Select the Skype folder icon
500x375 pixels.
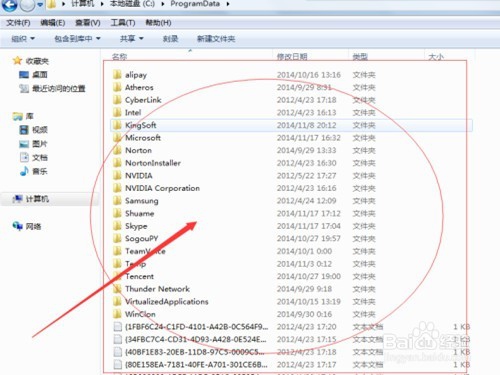click(x=117, y=226)
